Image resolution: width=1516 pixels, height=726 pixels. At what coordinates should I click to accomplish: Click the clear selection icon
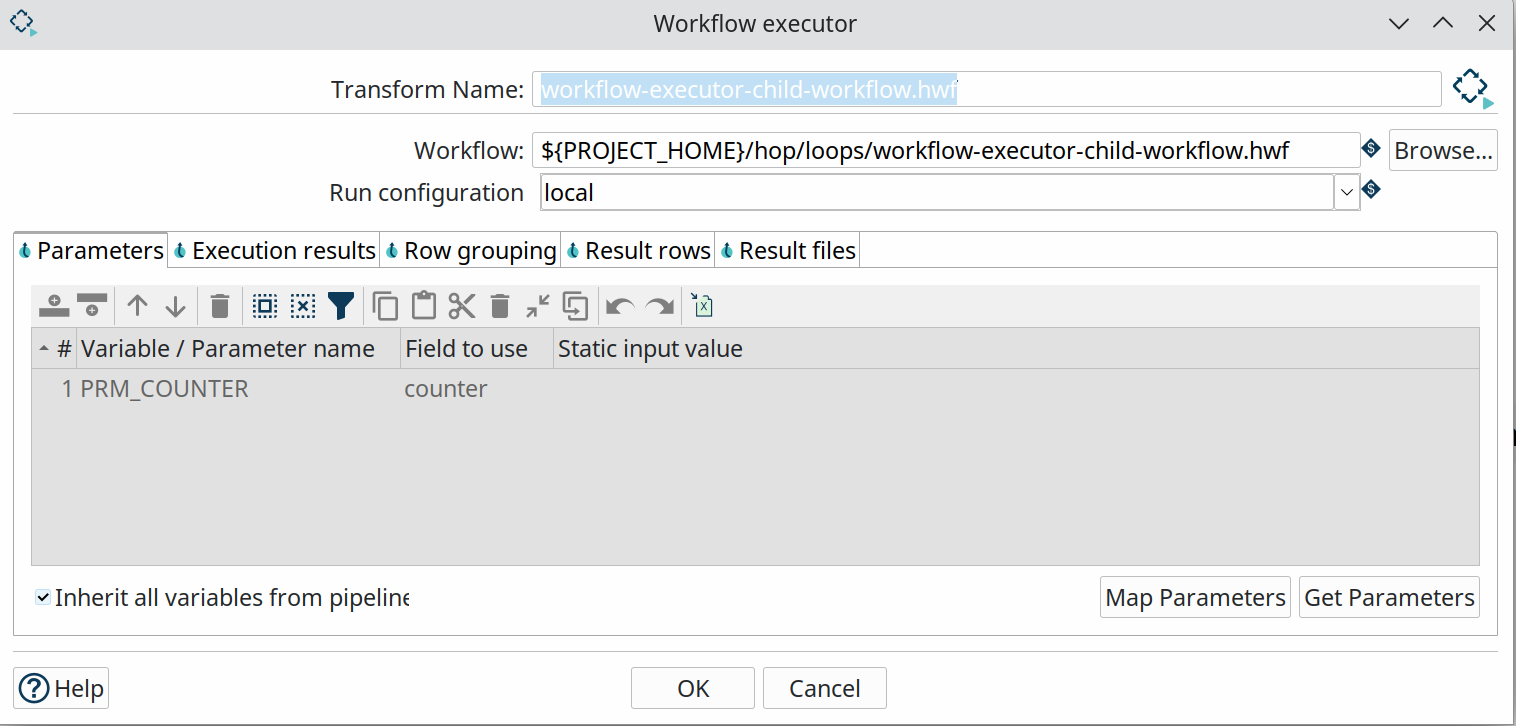pos(303,306)
